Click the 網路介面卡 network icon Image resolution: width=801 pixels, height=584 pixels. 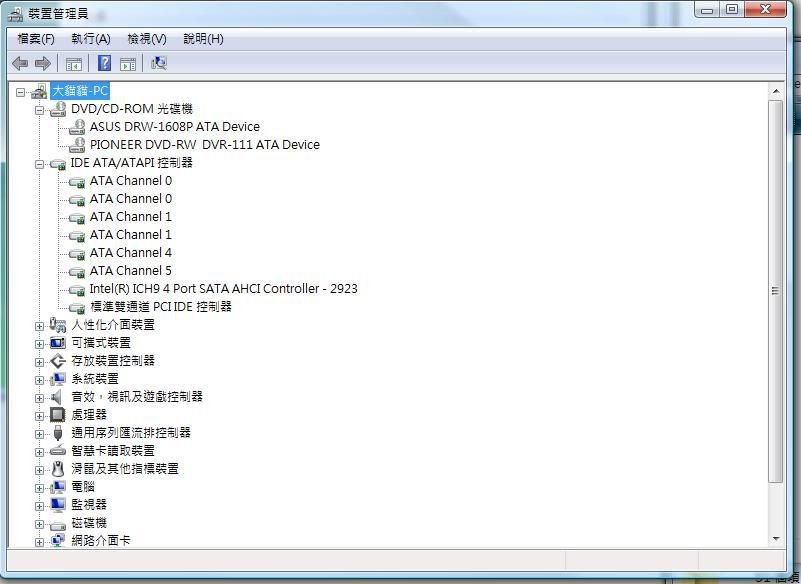[58, 541]
